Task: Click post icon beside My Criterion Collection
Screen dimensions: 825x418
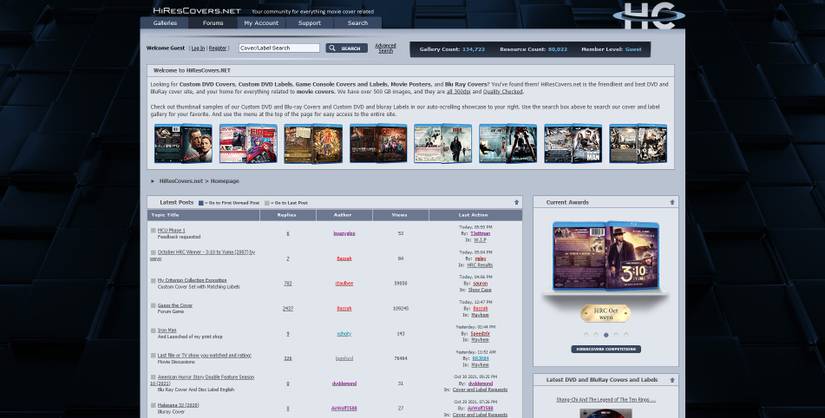Action: [x=153, y=281]
